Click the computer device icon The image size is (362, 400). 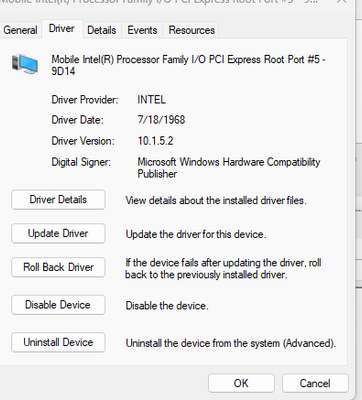[x=25, y=64]
